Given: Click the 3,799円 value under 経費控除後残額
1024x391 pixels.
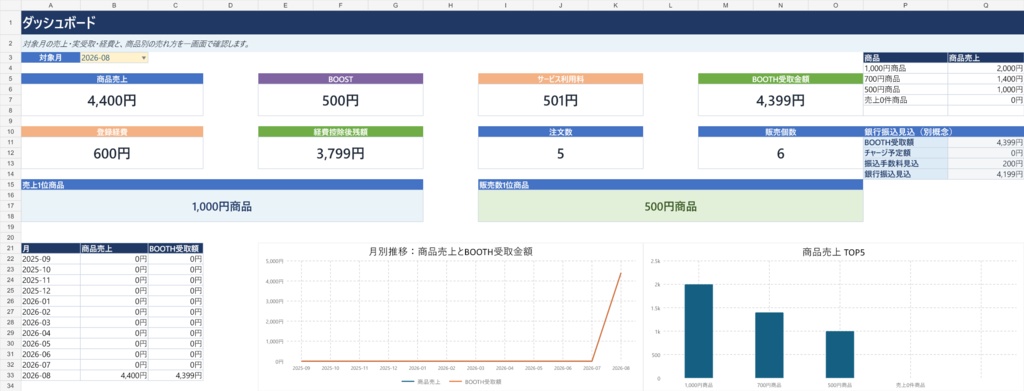Looking at the screenshot, I should 340,154.
